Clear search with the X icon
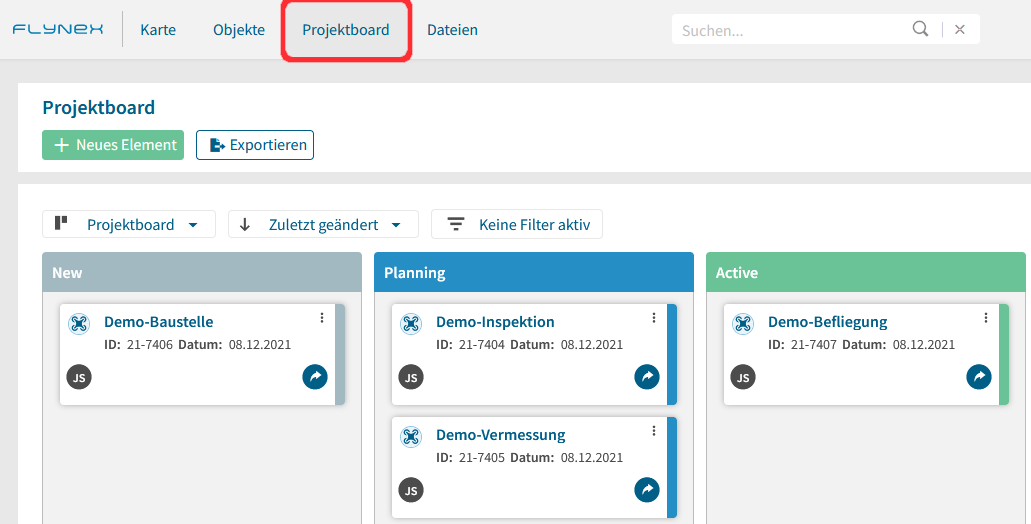 coord(960,30)
